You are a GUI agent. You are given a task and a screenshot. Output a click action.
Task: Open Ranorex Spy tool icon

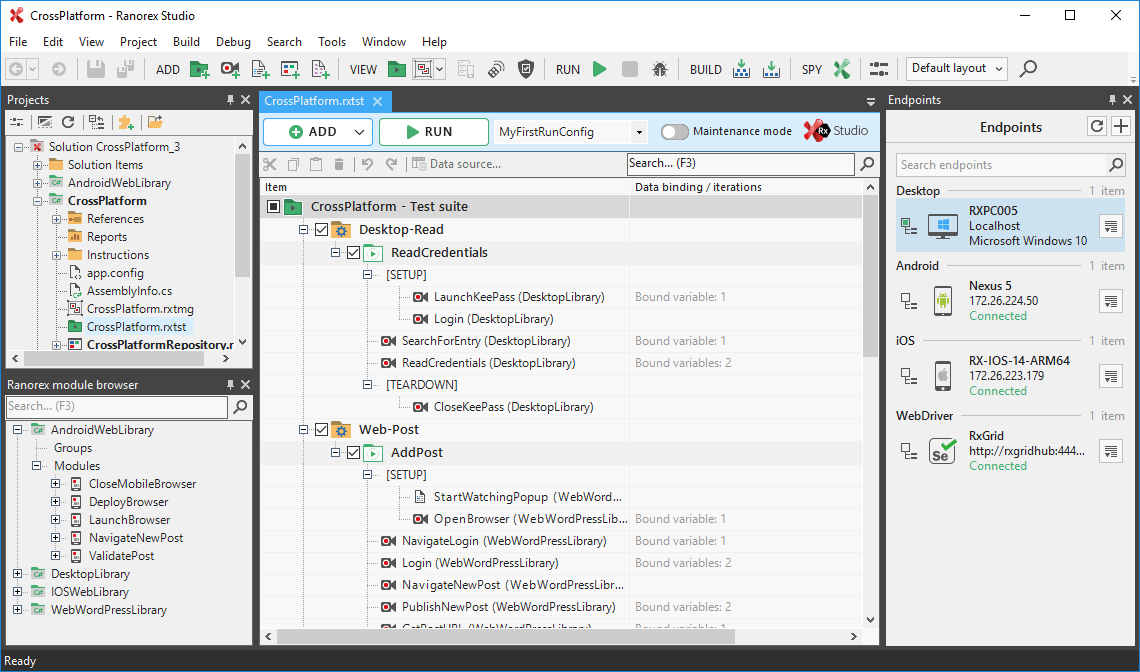coord(841,69)
